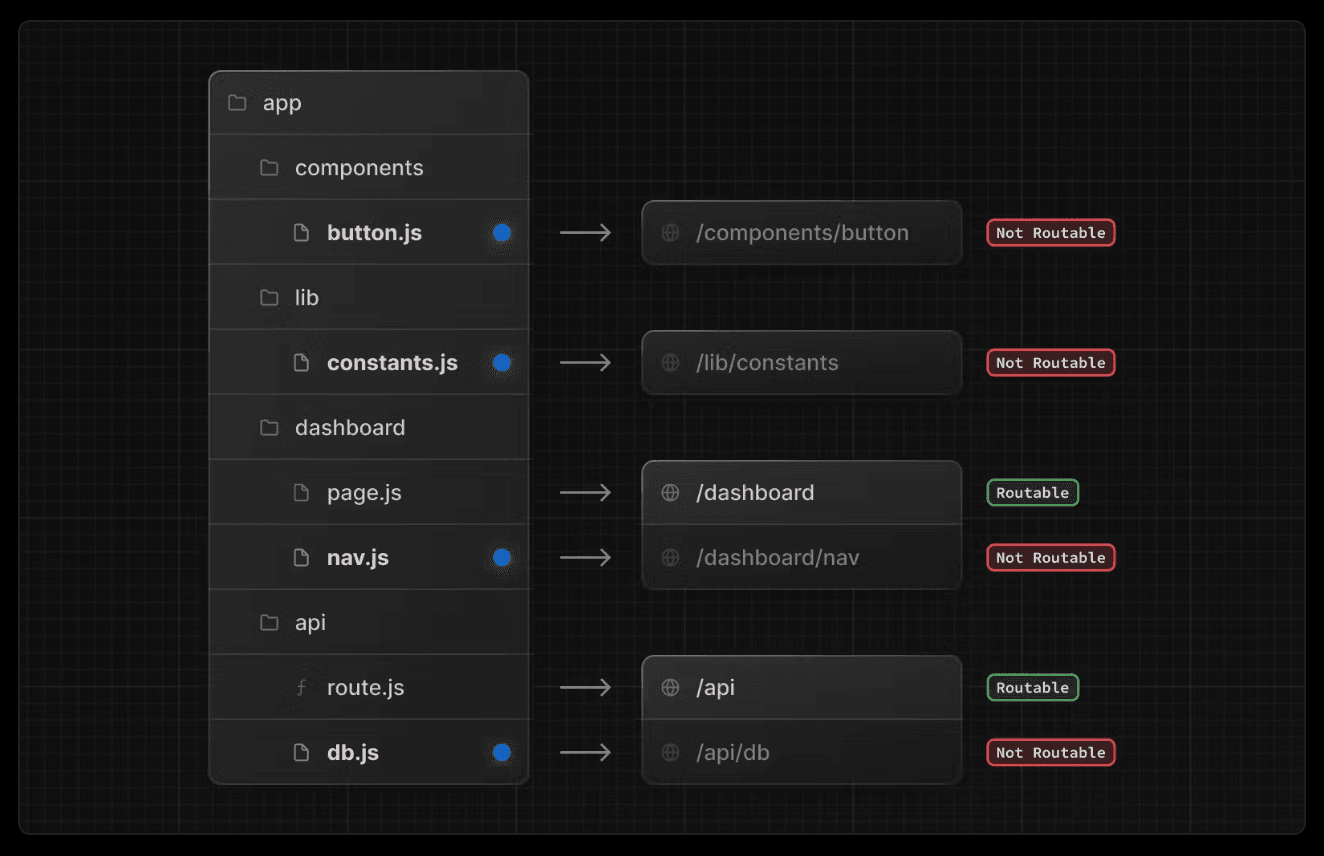This screenshot has width=1324, height=856.
Task: Click the db.js file icon
Action: click(301, 753)
